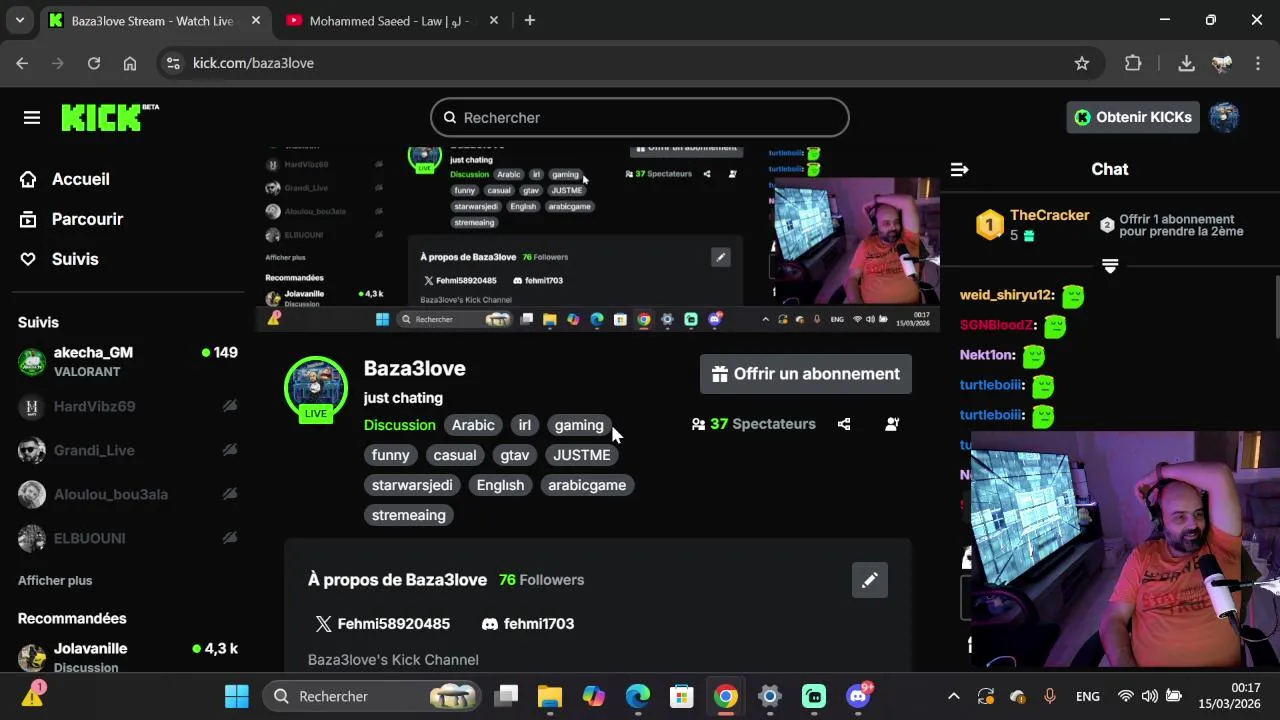This screenshot has height=720, width=1280.
Task: Click username weid_shiryu12 in chat
Action: pyautogui.click(x=1006, y=295)
